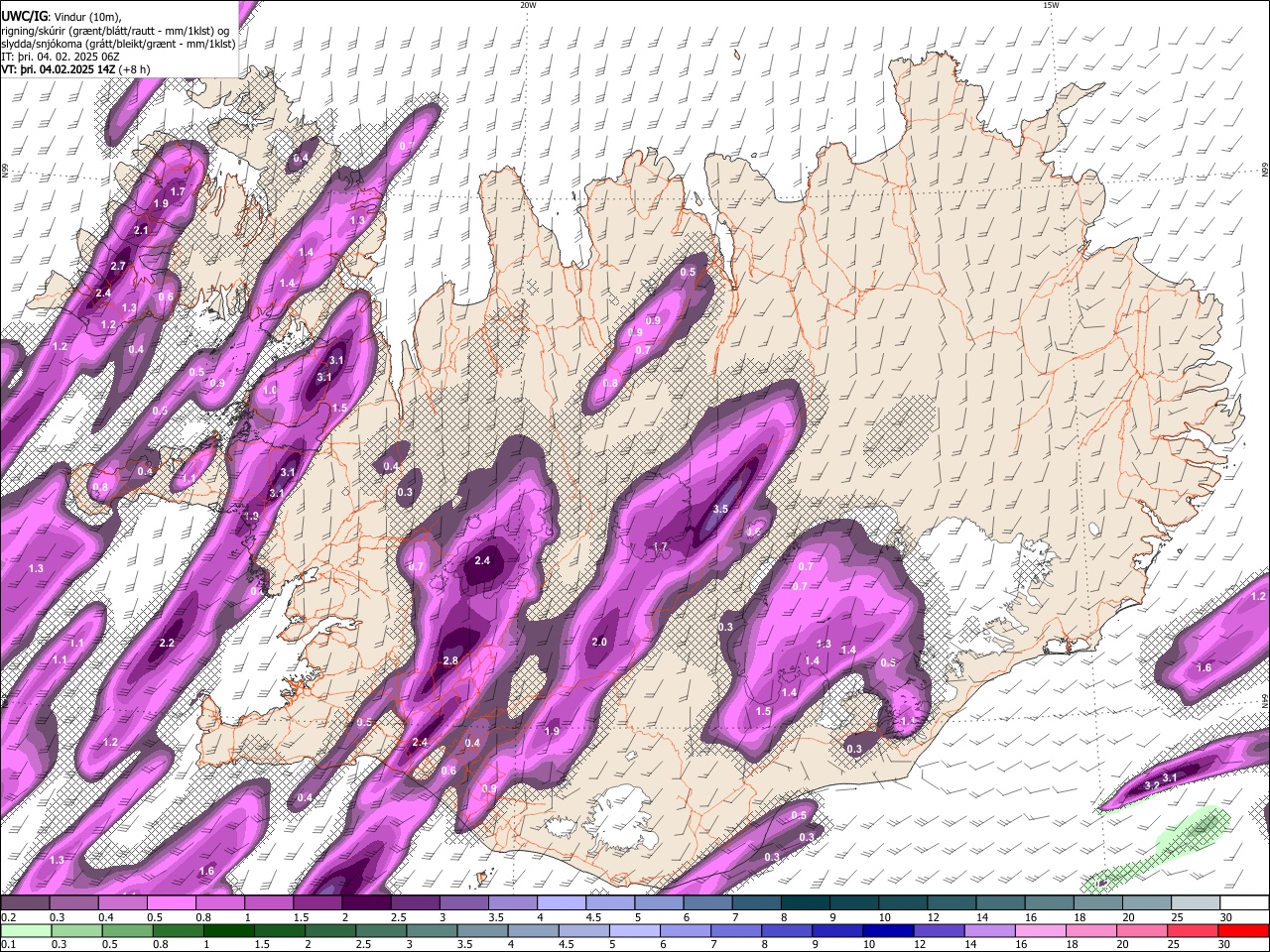Click the '3.5' precipitation value on the map
The image size is (1270, 952).
click(720, 509)
